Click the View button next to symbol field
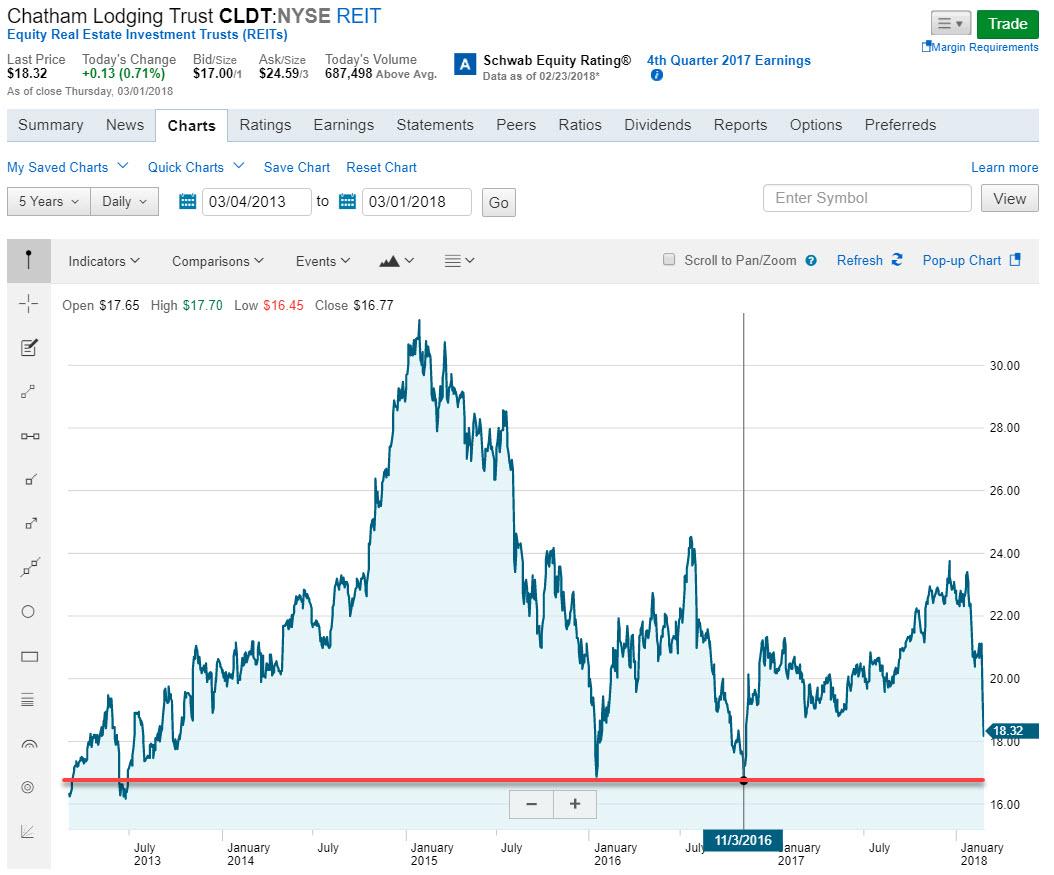This screenshot has width=1054, height=875. pyautogui.click(x=1010, y=198)
